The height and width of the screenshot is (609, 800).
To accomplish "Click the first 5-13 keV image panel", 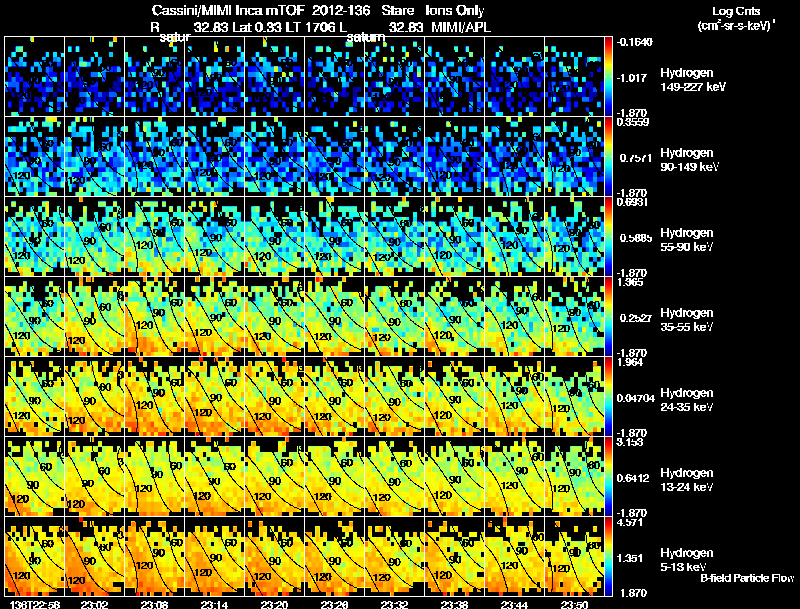I will click(x=35, y=556).
